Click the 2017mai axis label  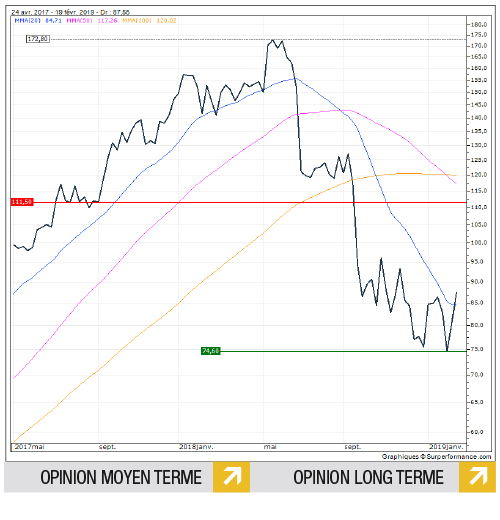[x=29, y=447]
